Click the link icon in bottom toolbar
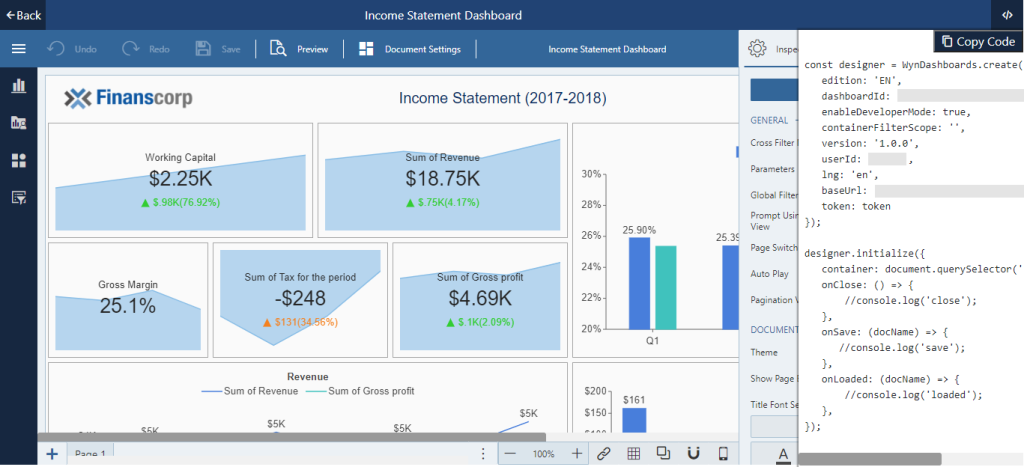This screenshot has width=1024, height=467. [x=603, y=453]
